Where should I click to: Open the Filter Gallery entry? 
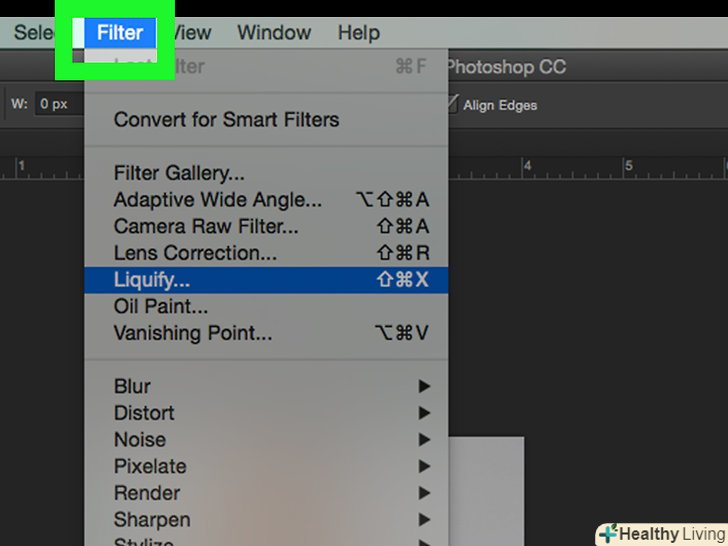(x=179, y=174)
